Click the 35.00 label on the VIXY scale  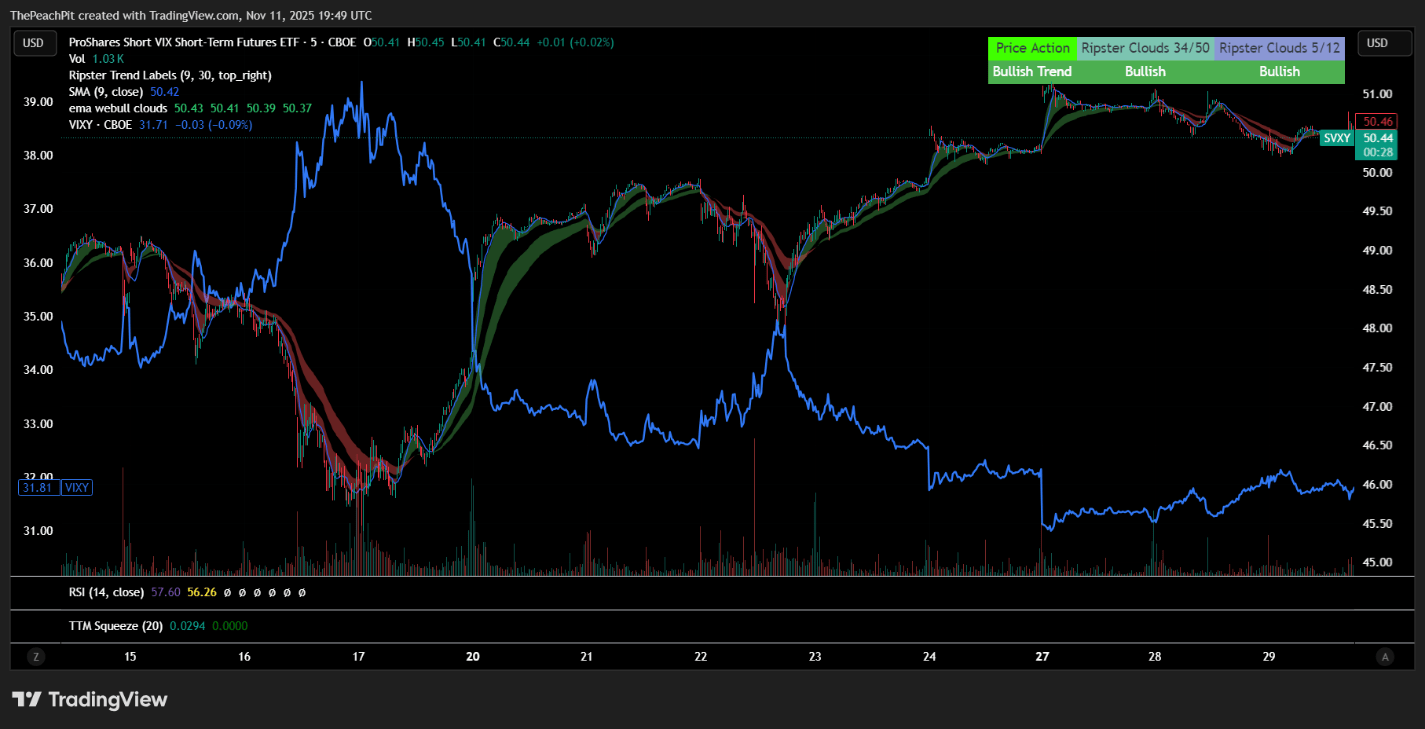[37, 316]
